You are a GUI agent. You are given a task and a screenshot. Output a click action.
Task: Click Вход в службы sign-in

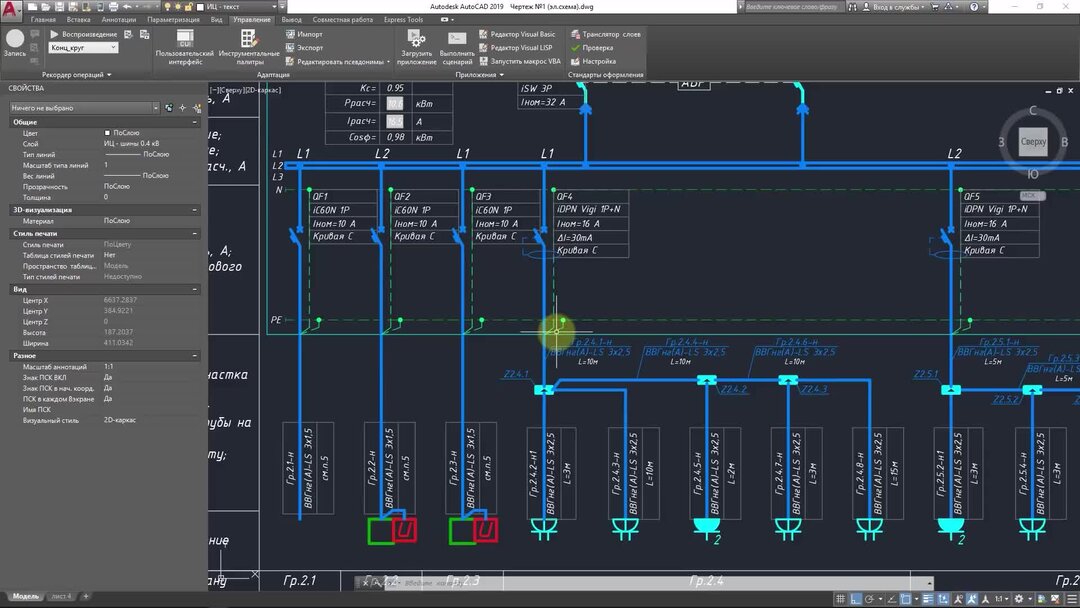coord(895,7)
